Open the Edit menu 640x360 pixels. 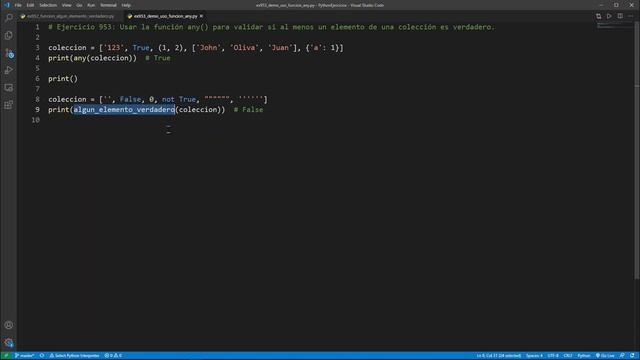[x=30, y=5]
